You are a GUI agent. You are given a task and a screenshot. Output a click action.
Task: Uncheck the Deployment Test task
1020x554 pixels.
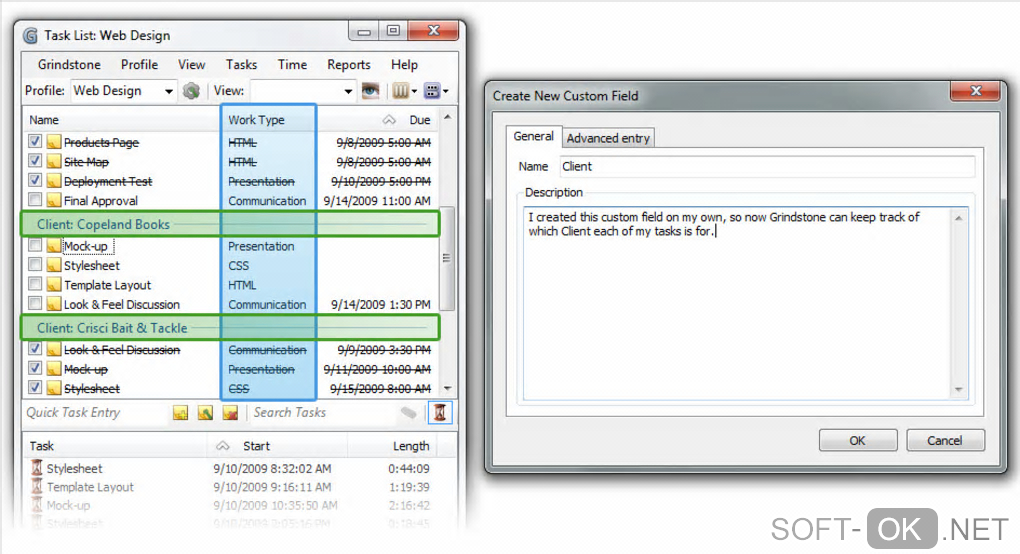(35, 179)
